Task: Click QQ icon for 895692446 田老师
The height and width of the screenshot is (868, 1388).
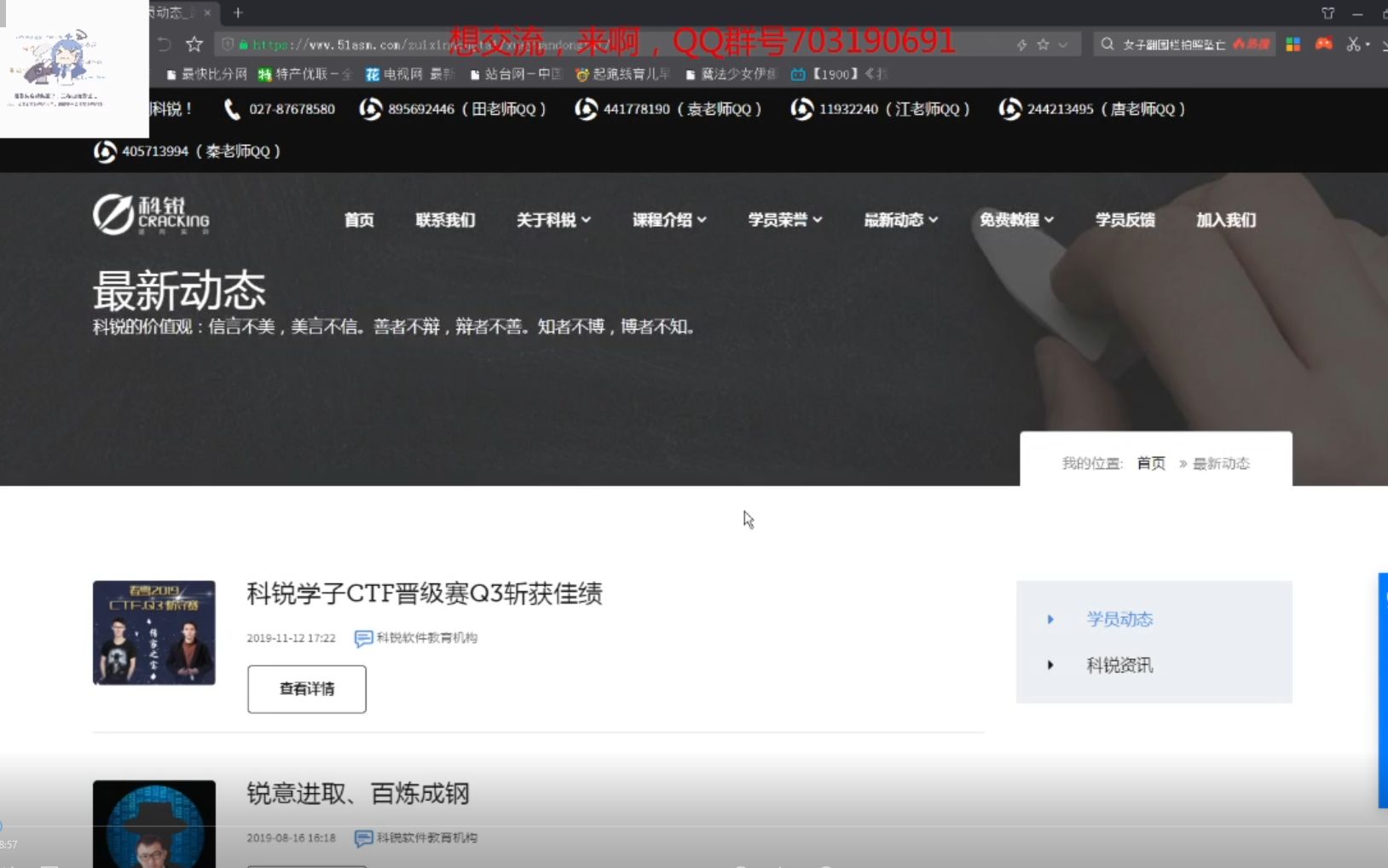Action: [x=370, y=109]
